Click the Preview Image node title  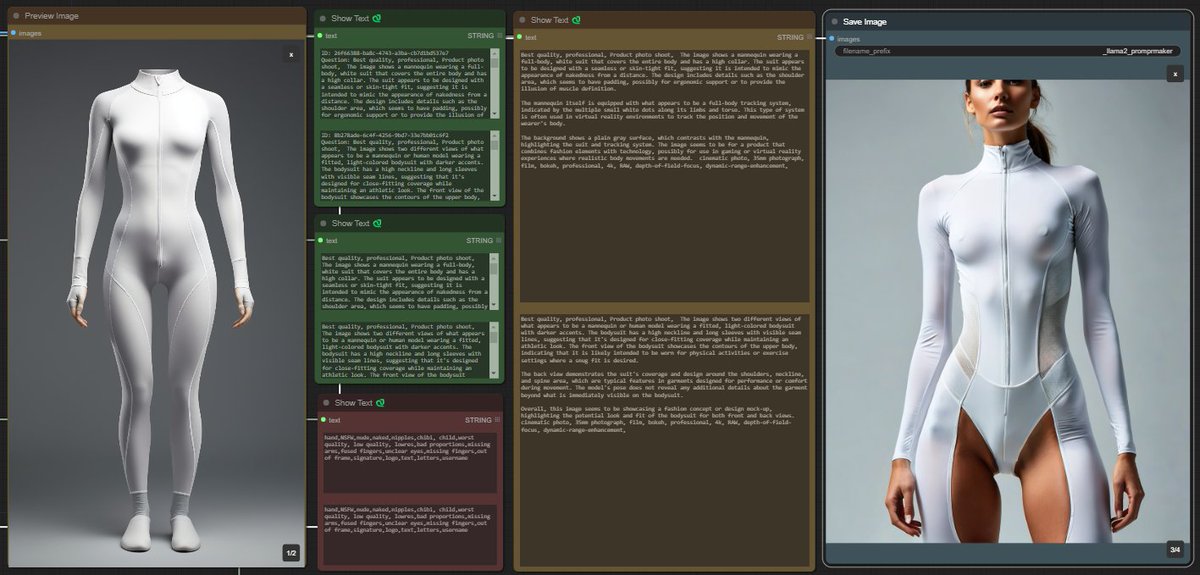click(52, 16)
